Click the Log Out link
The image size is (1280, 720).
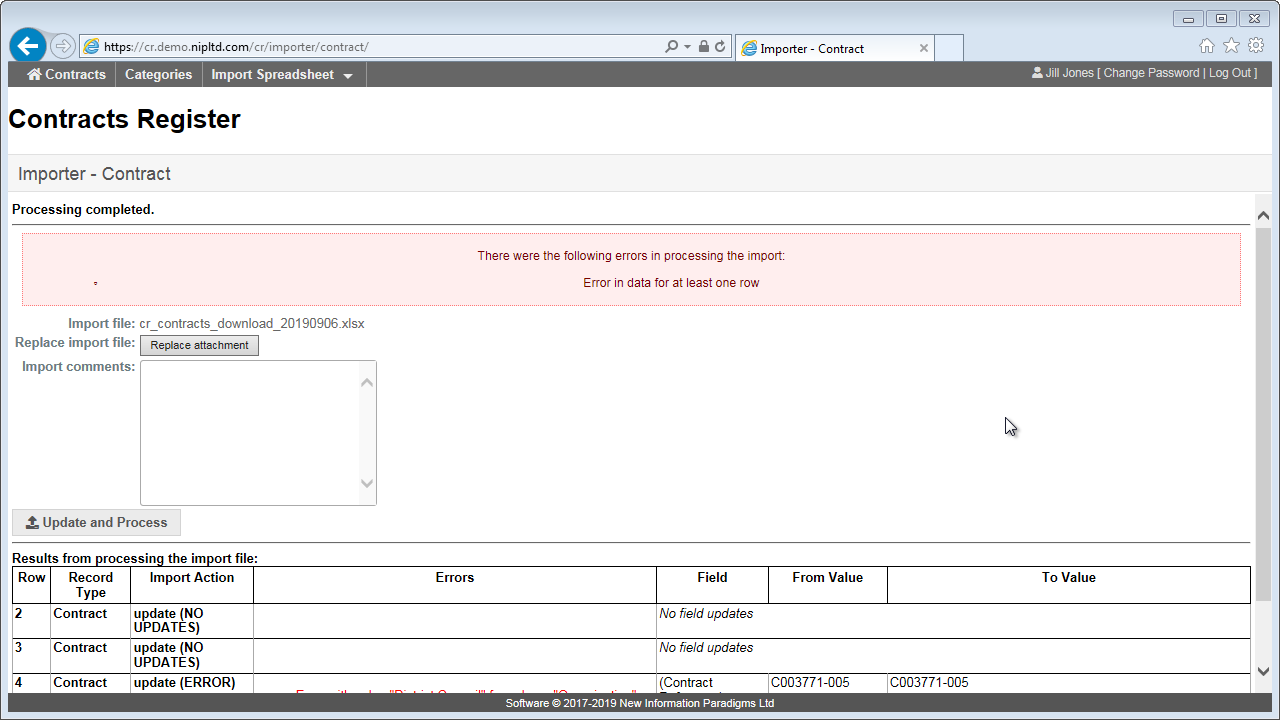1229,73
